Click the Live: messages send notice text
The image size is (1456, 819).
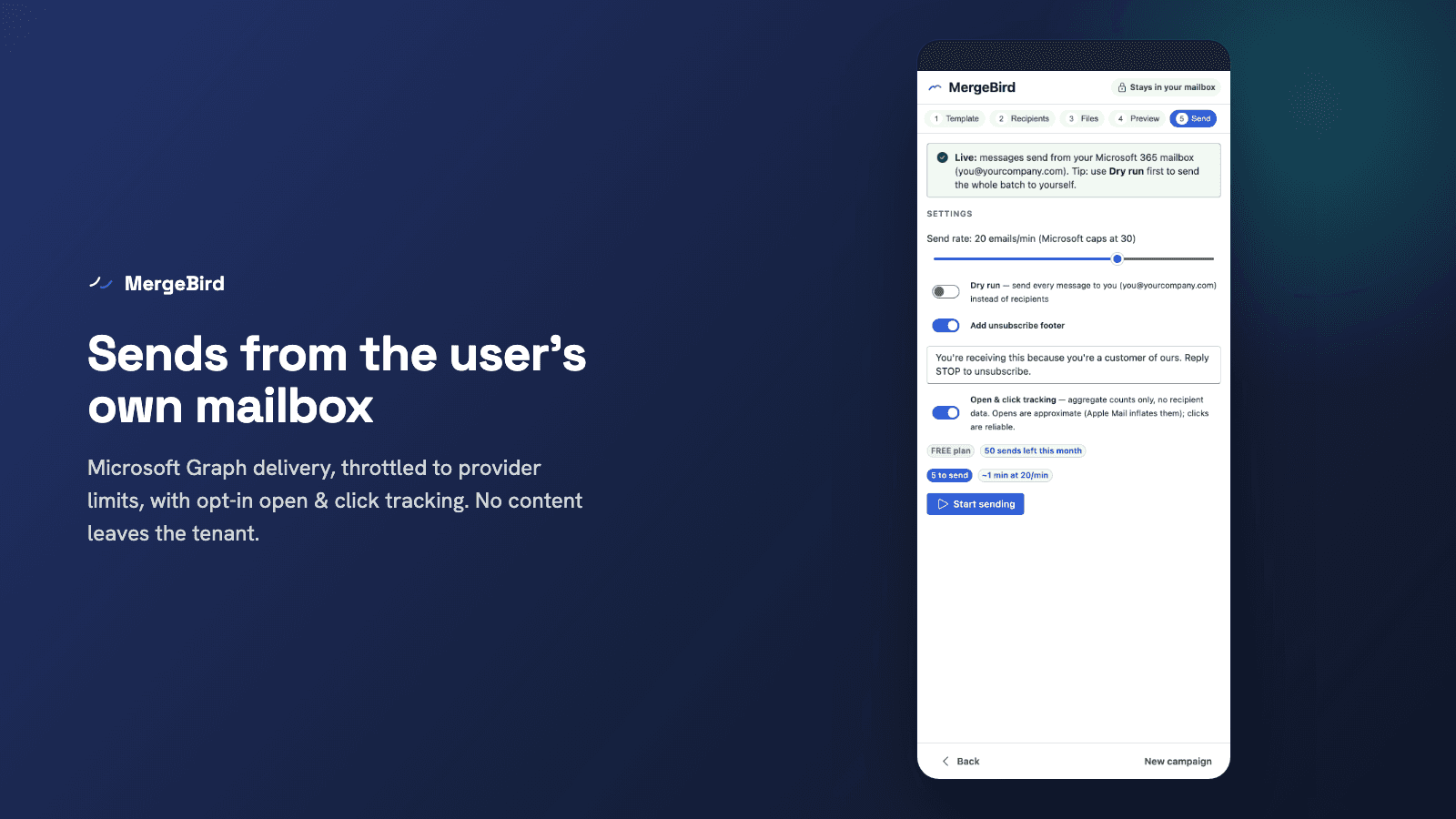[1077, 171]
